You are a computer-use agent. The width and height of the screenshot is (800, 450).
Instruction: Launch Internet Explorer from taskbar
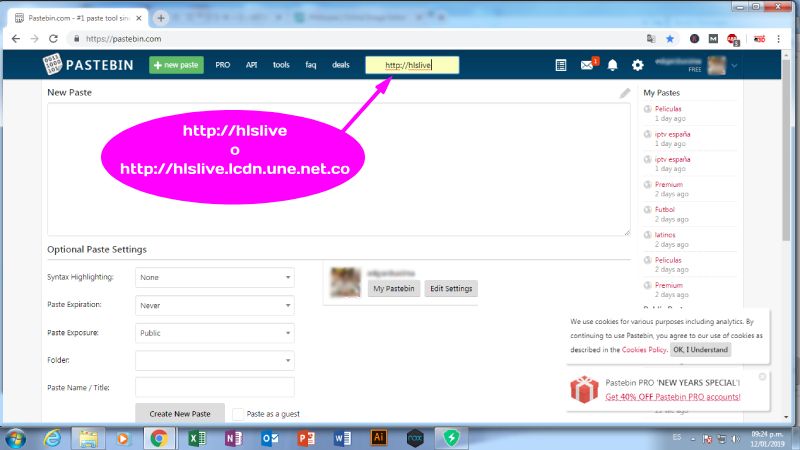53,438
